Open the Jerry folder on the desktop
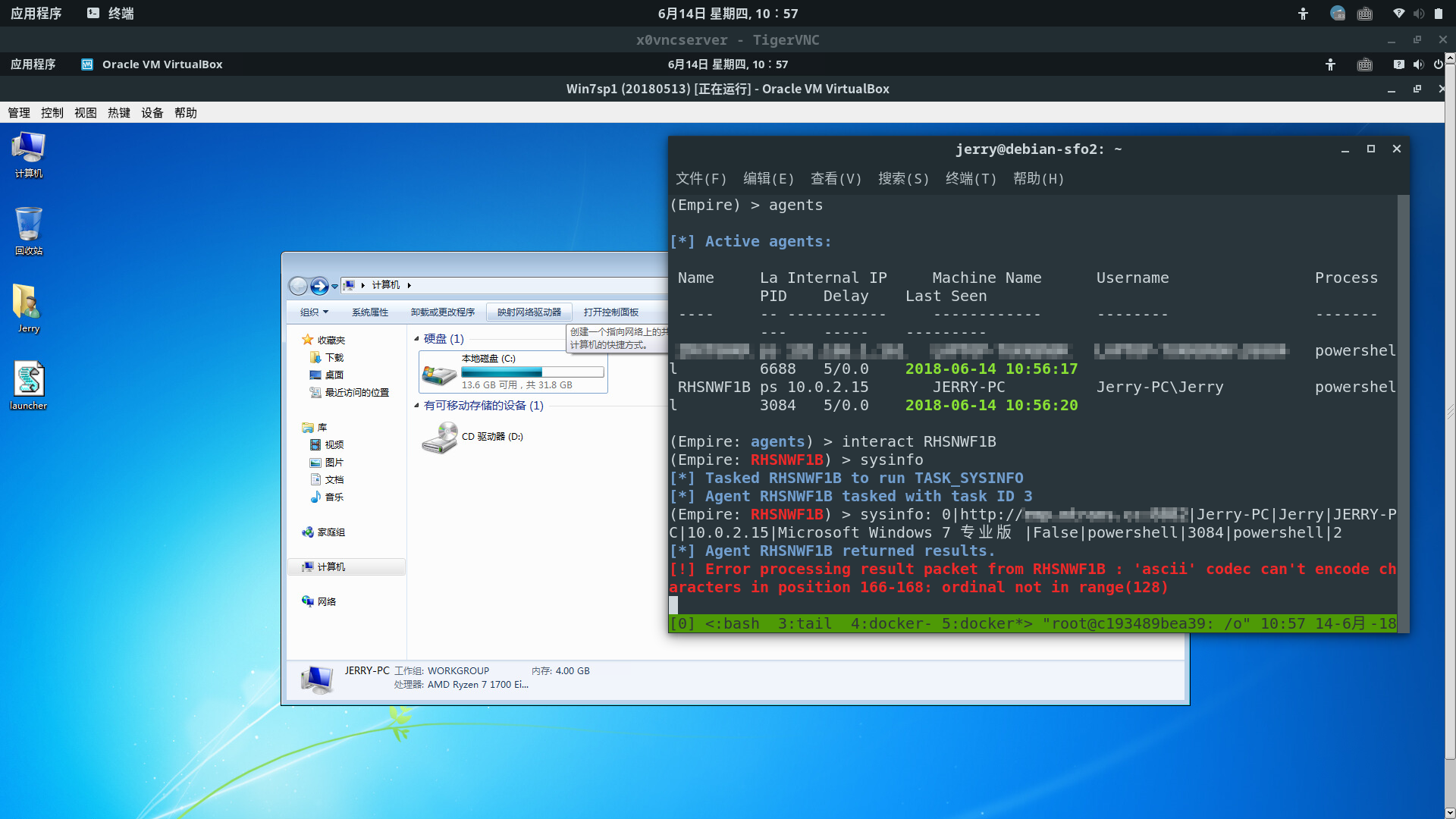Screen dimensions: 1456x819 28,307
